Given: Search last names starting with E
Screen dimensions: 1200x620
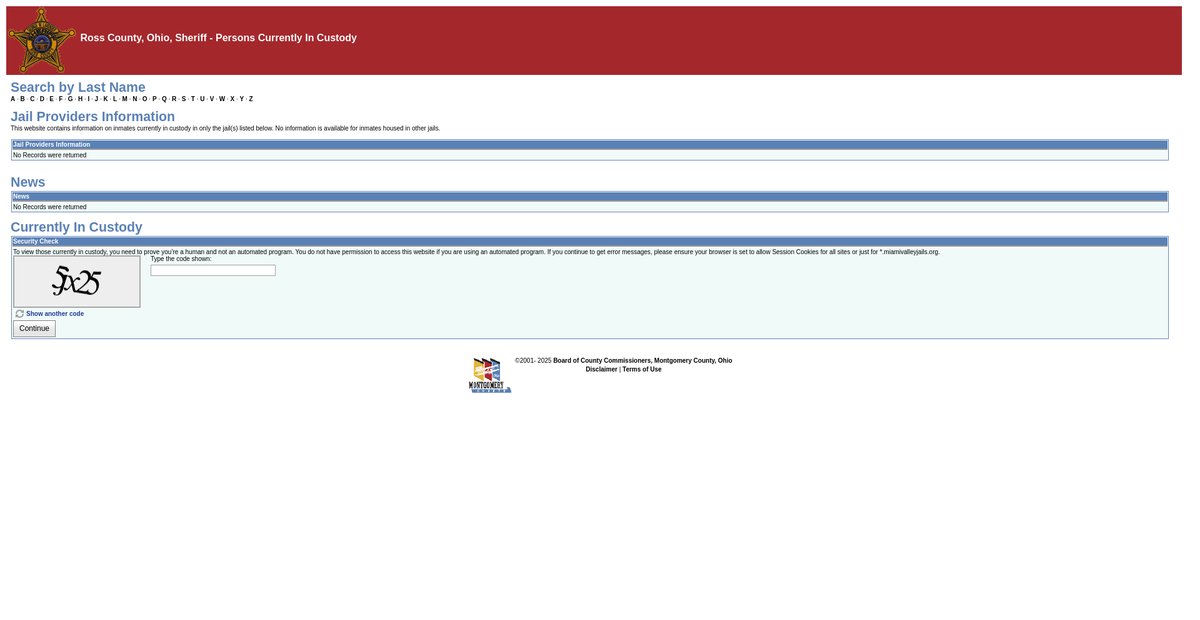Looking at the screenshot, I should pyautogui.click(x=51, y=99).
